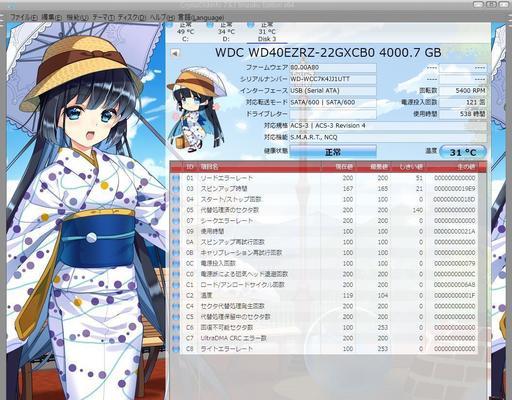Image resolution: width=512 pixels, height=400 pixels.
Task: Open the テーマ (Theme) menu
Action: coord(103,17)
